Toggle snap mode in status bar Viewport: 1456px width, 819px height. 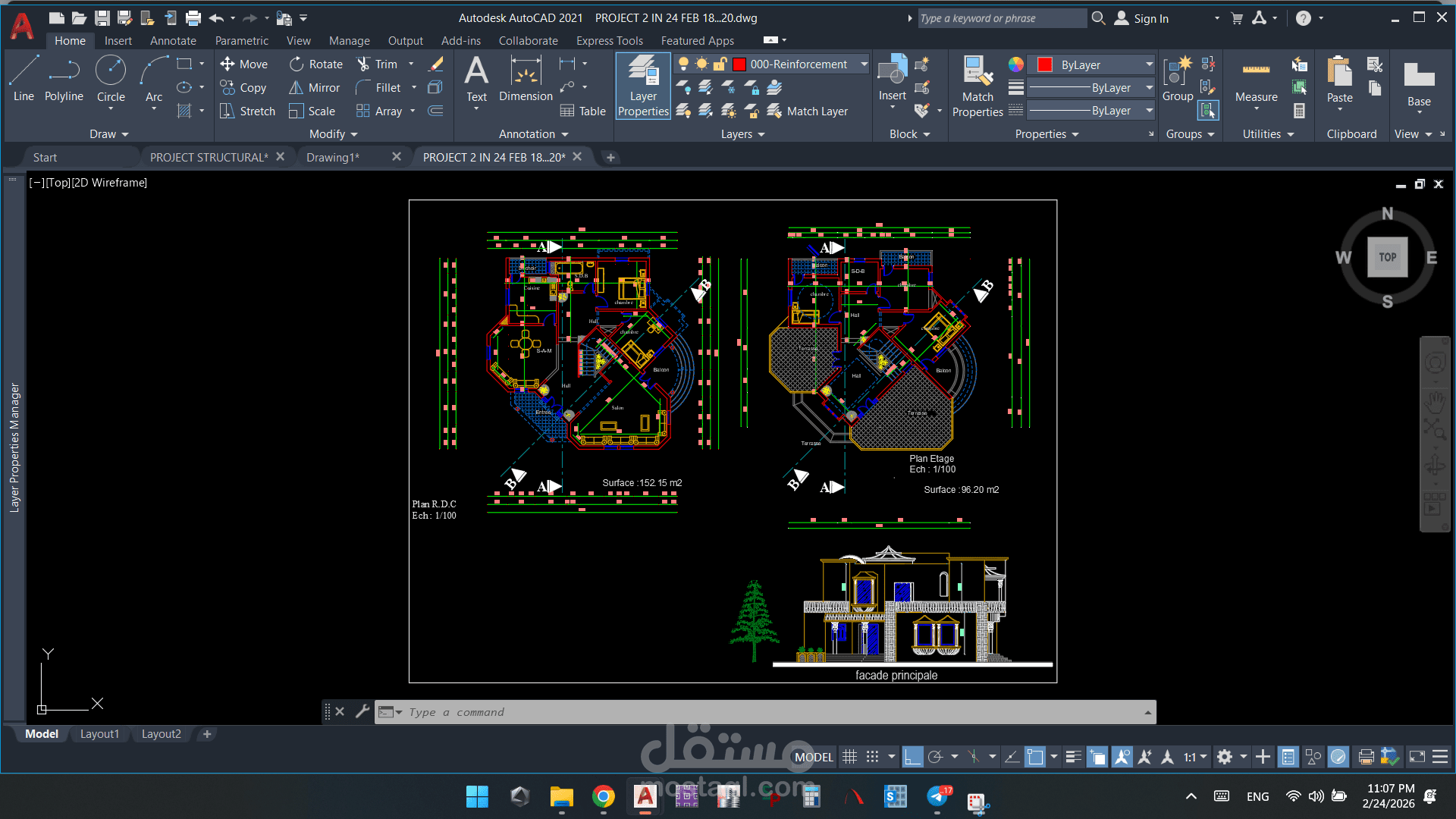coord(873,757)
